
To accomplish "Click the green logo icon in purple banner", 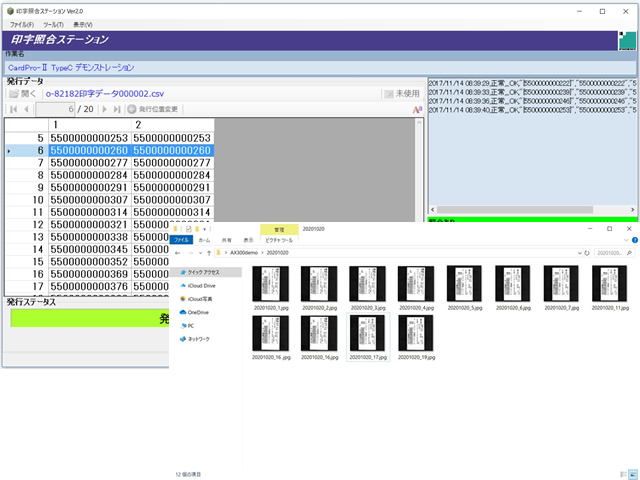I will [x=627, y=41].
